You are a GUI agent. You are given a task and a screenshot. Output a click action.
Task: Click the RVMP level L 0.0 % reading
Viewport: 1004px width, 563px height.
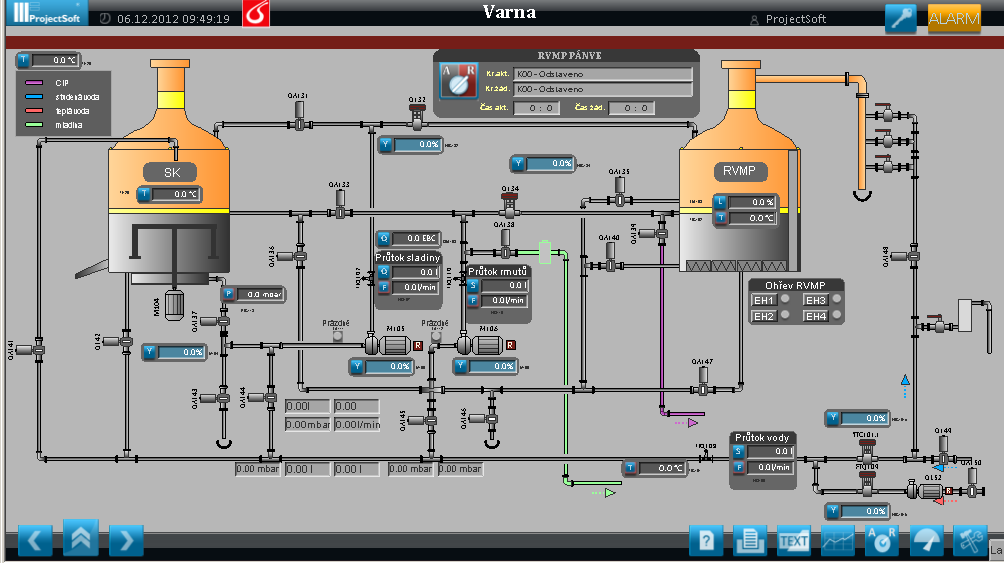pos(745,202)
